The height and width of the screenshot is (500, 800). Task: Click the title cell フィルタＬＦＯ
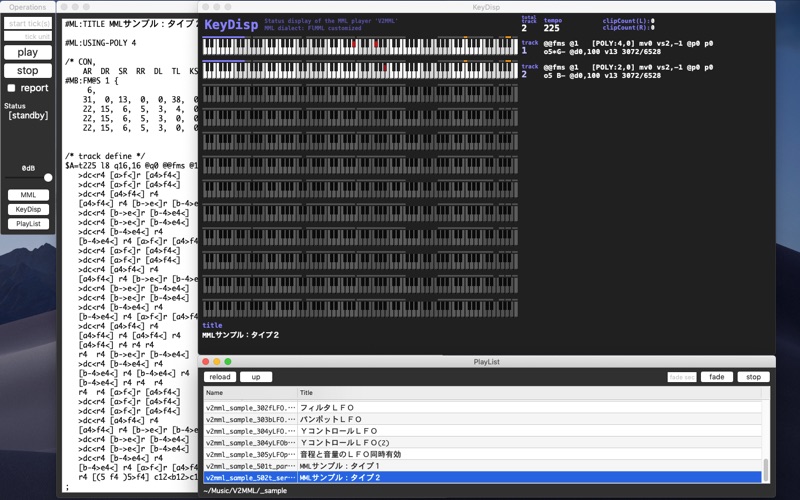(327, 408)
